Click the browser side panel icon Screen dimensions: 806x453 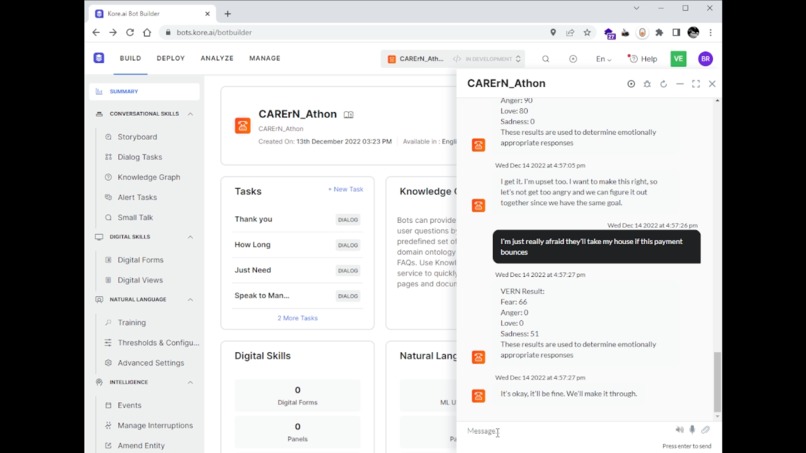(676, 32)
